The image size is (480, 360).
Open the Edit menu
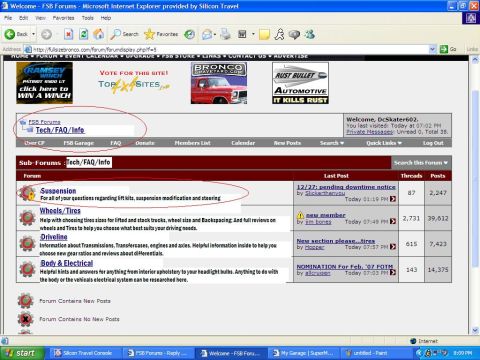[23, 18]
